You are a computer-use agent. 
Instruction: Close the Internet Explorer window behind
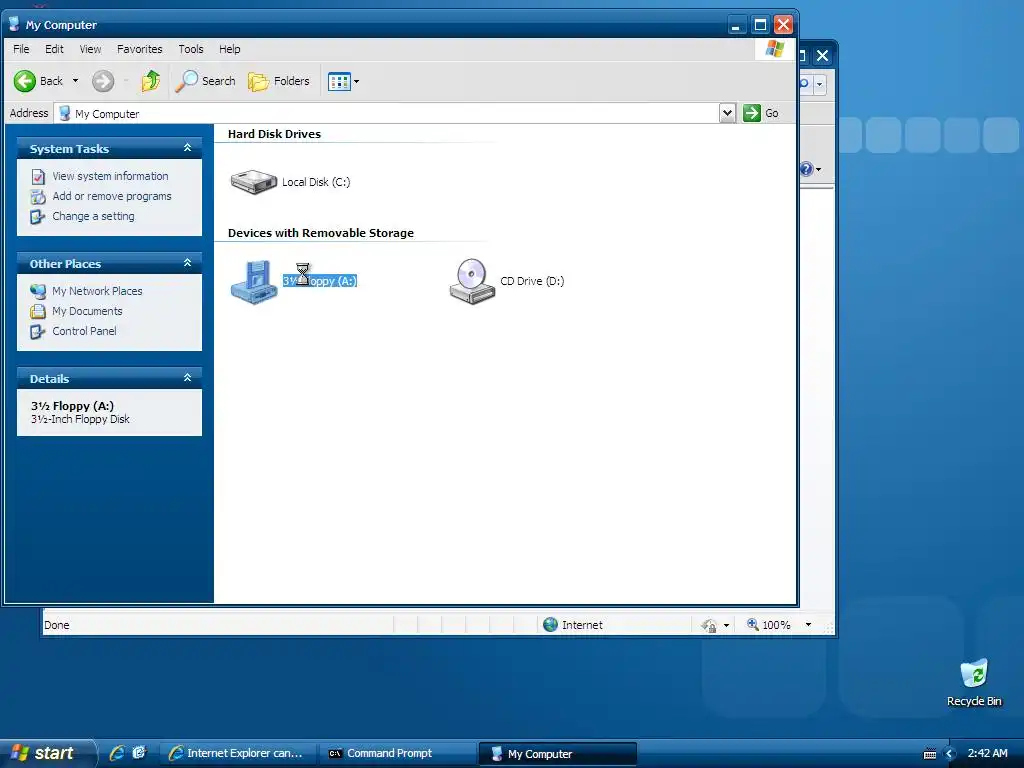823,56
